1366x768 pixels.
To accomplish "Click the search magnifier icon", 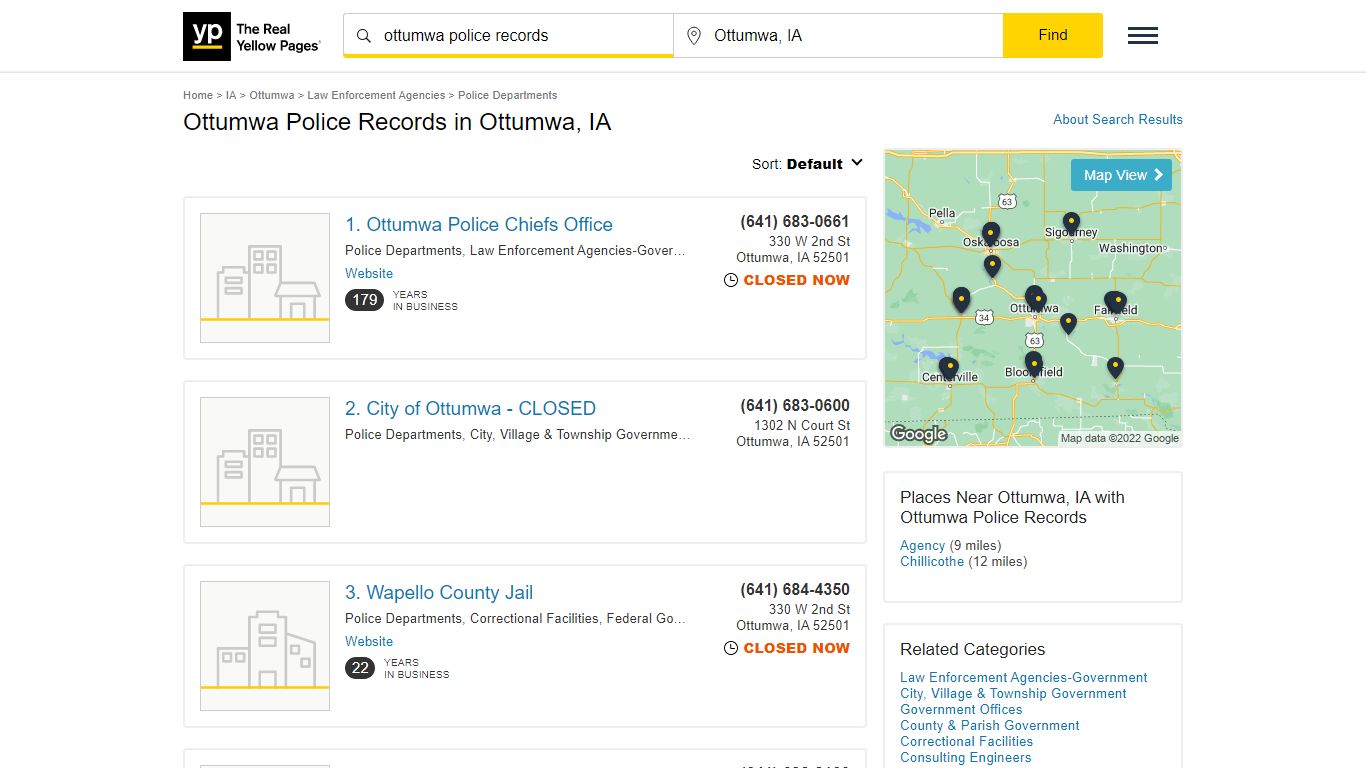I will pyautogui.click(x=364, y=36).
